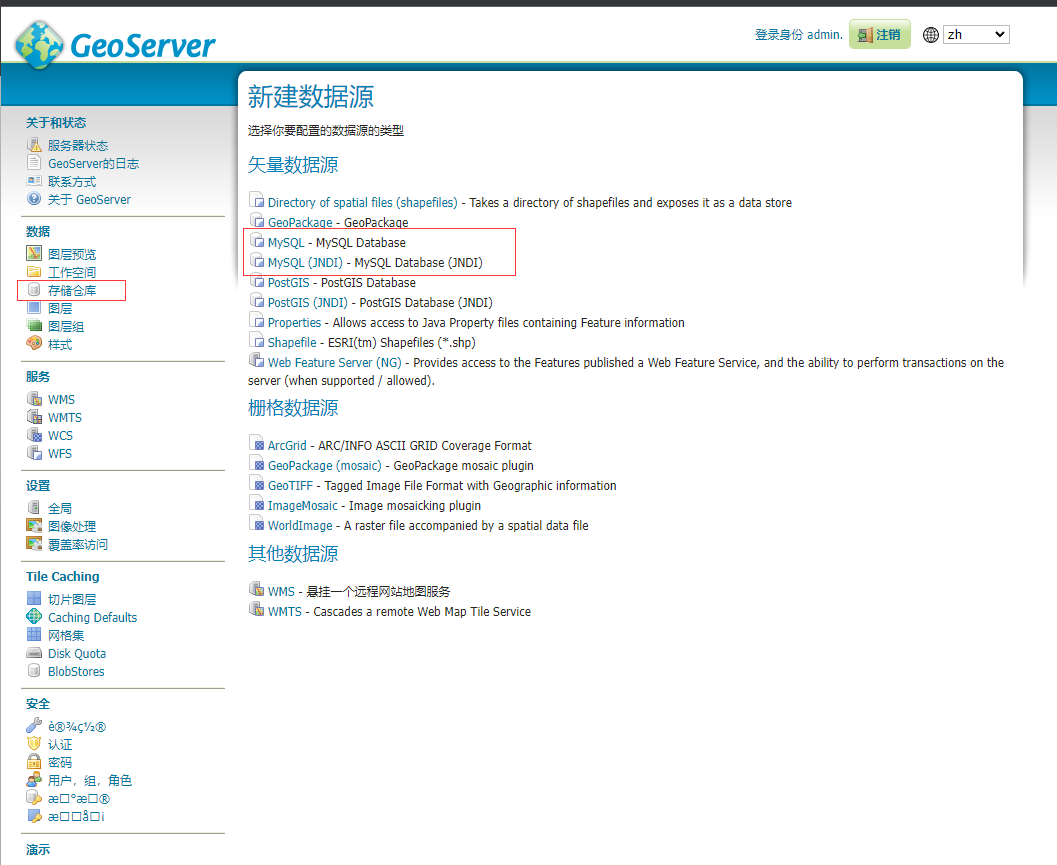Open the WFS service settings icon
The width and height of the screenshot is (1057, 865).
33,453
